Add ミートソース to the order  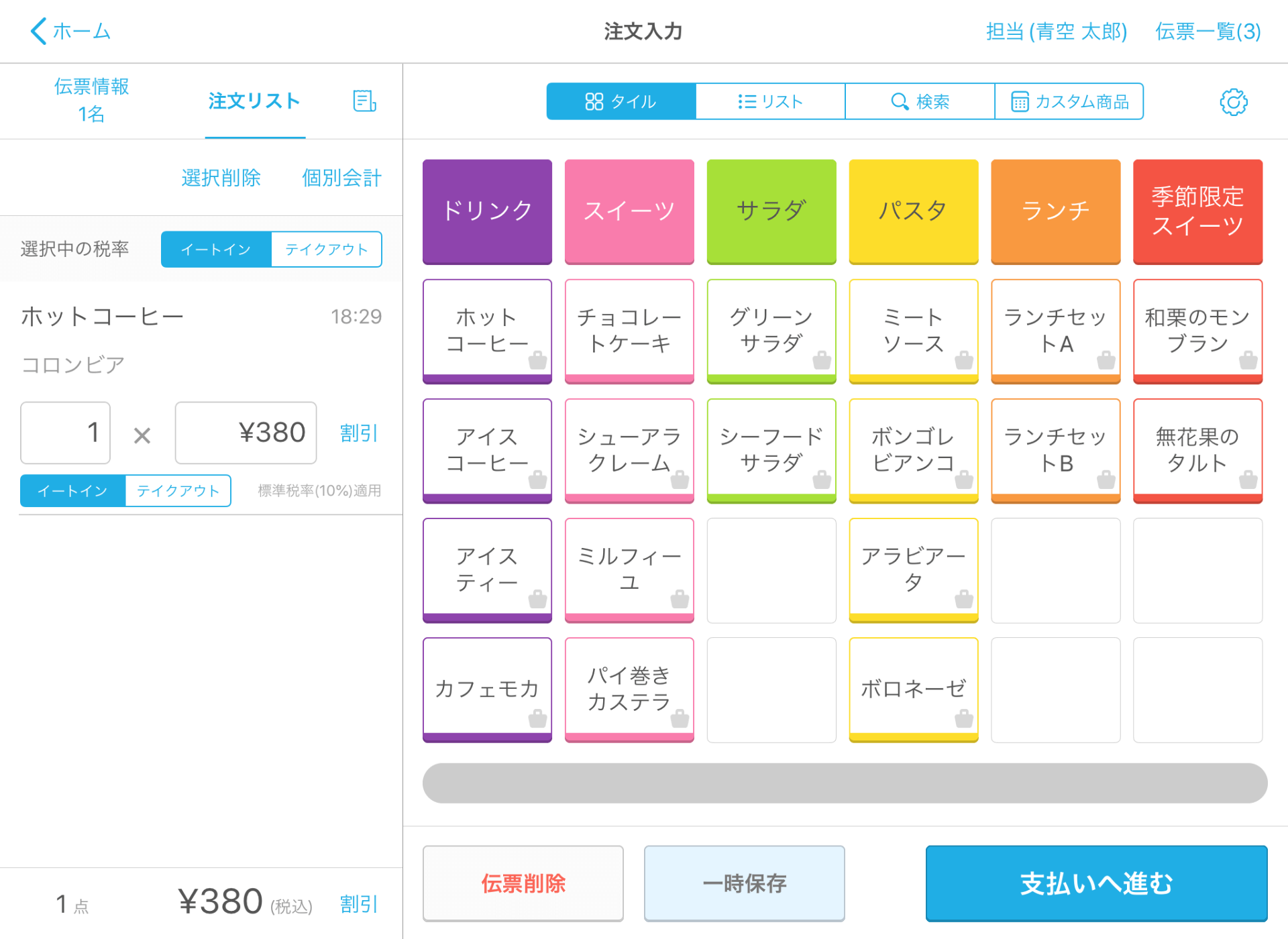914,331
